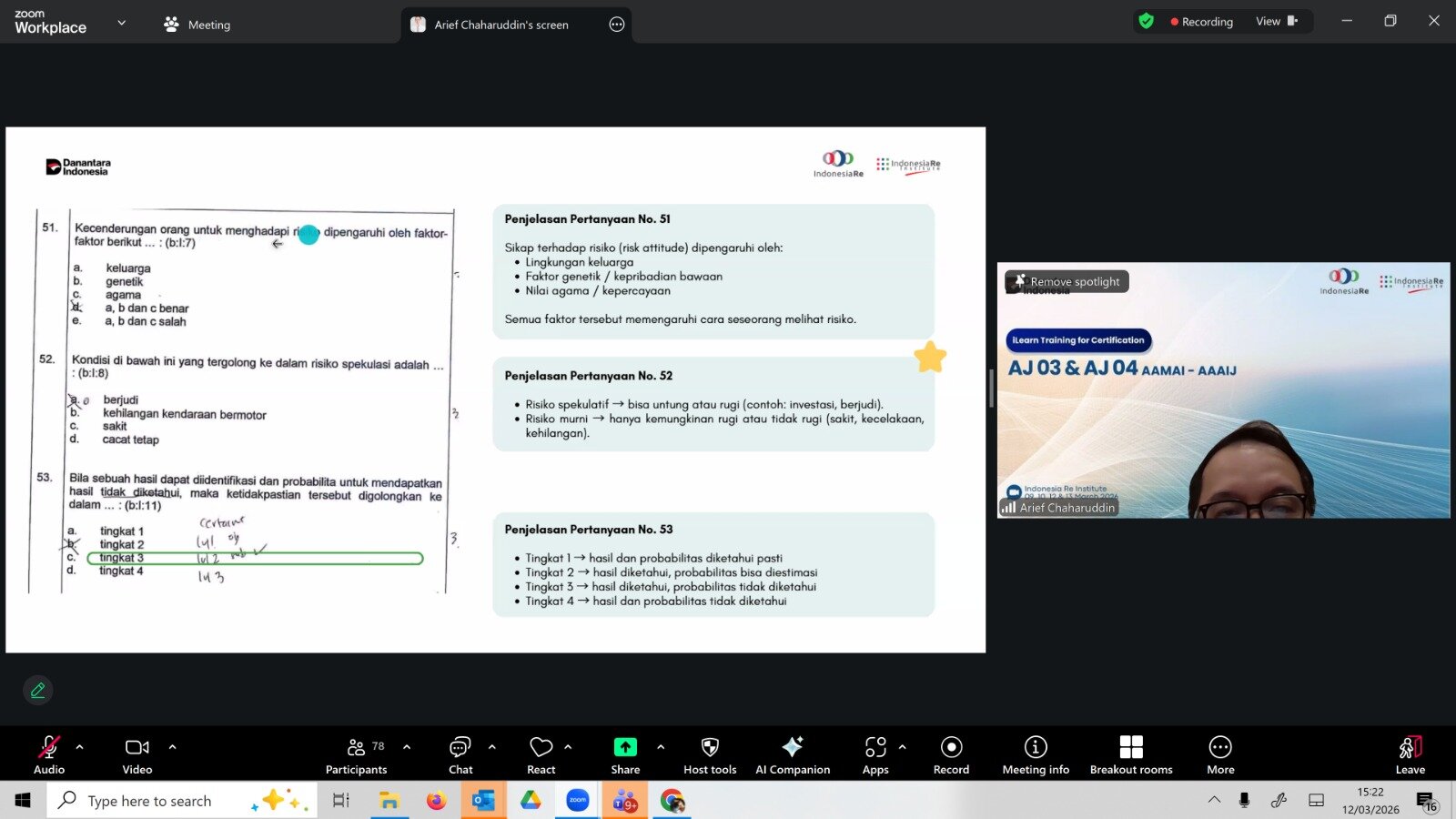Image resolution: width=1456 pixels, height=819 pixels.
Task: Unmute the microphone using Audio button
Action: point(49,753)
